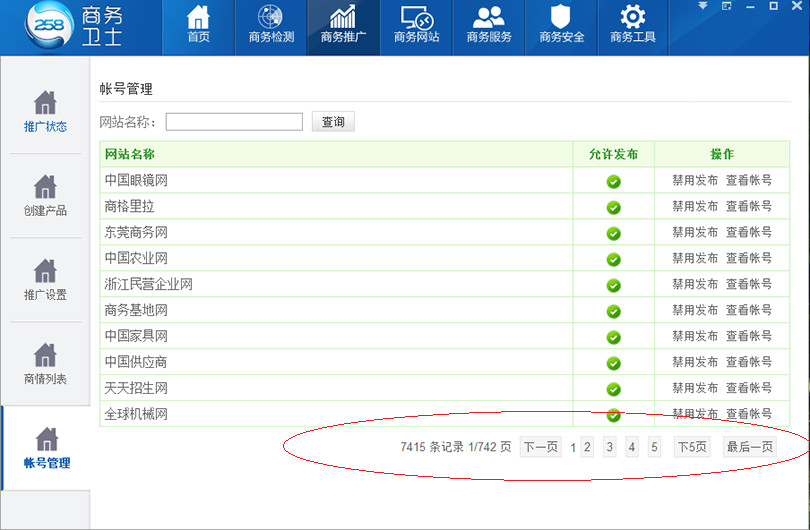810x530 pixels.
Task: Click green check for 中国供应商
Action: 614,363
